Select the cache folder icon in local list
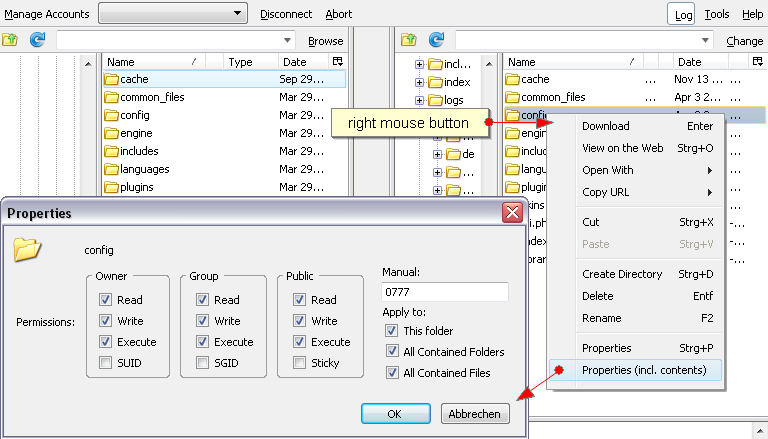768x439 pixels. pos(111,79)
